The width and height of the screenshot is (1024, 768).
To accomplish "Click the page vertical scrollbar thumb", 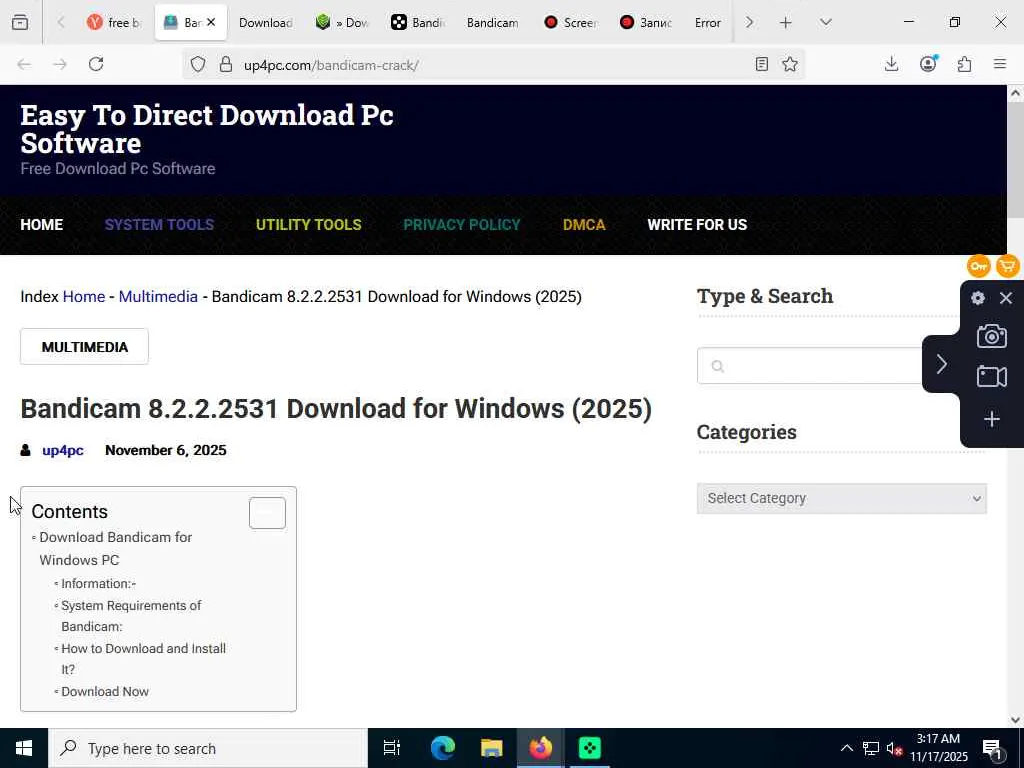I will point(1016,161).
